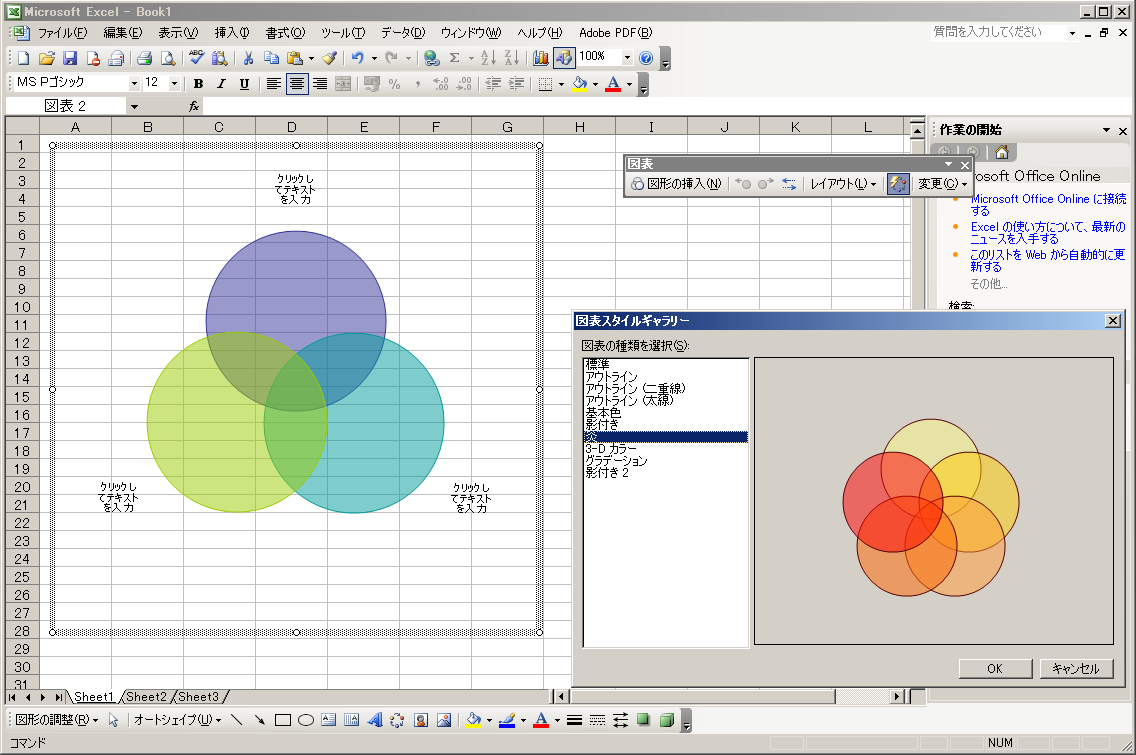Screen dimensions: 1136x755
Task: Select the Format Painter brush icon
Action: pyautogui.click(x=329, y=58)
